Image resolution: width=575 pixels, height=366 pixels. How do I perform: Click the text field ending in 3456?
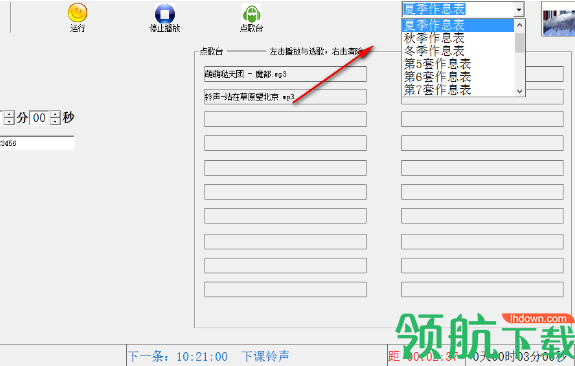37,143
